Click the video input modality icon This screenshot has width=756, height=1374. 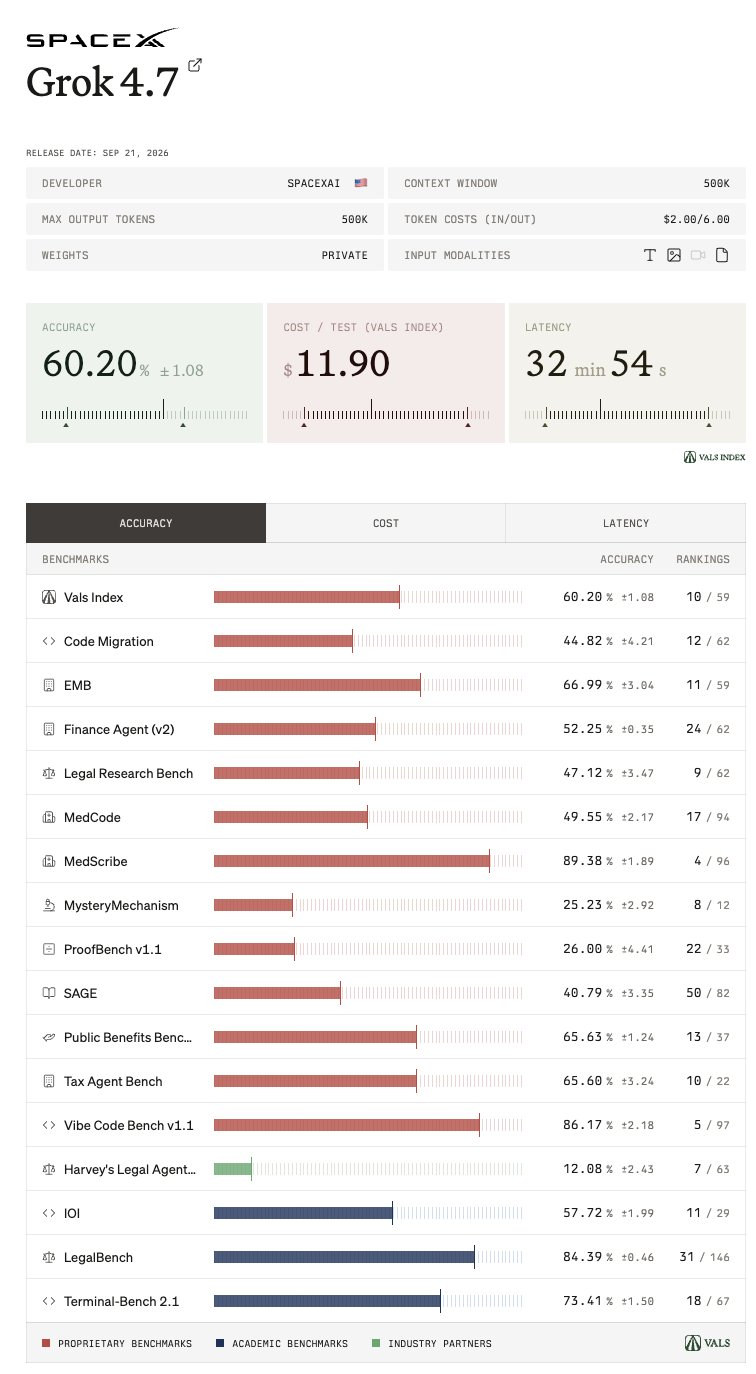click(698, 255)
